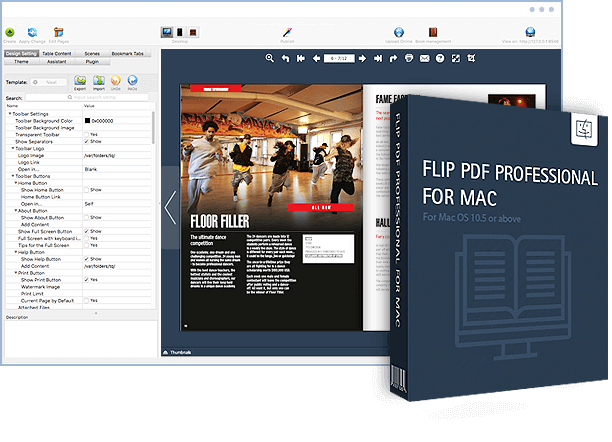
Task: Toggle the Transparent Toolbar checkbox
Action: [86, 134]
